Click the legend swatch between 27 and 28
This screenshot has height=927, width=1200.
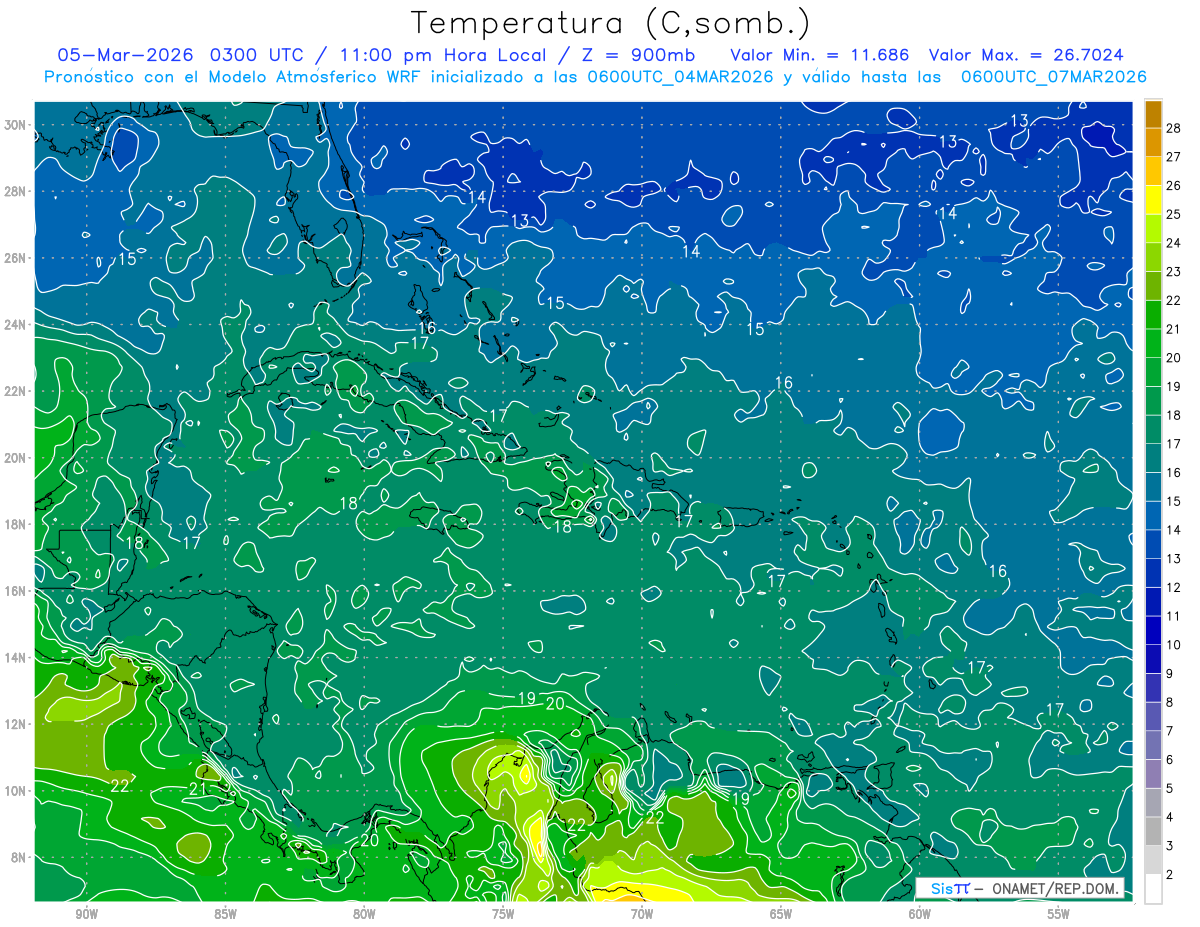[1153, 142]
